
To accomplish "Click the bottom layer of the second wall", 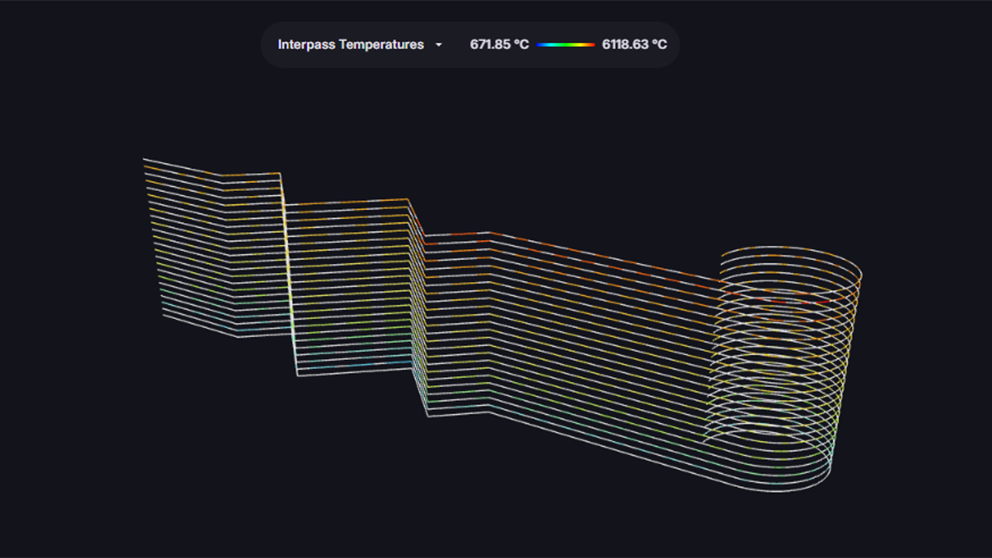I will coord(355,369).
